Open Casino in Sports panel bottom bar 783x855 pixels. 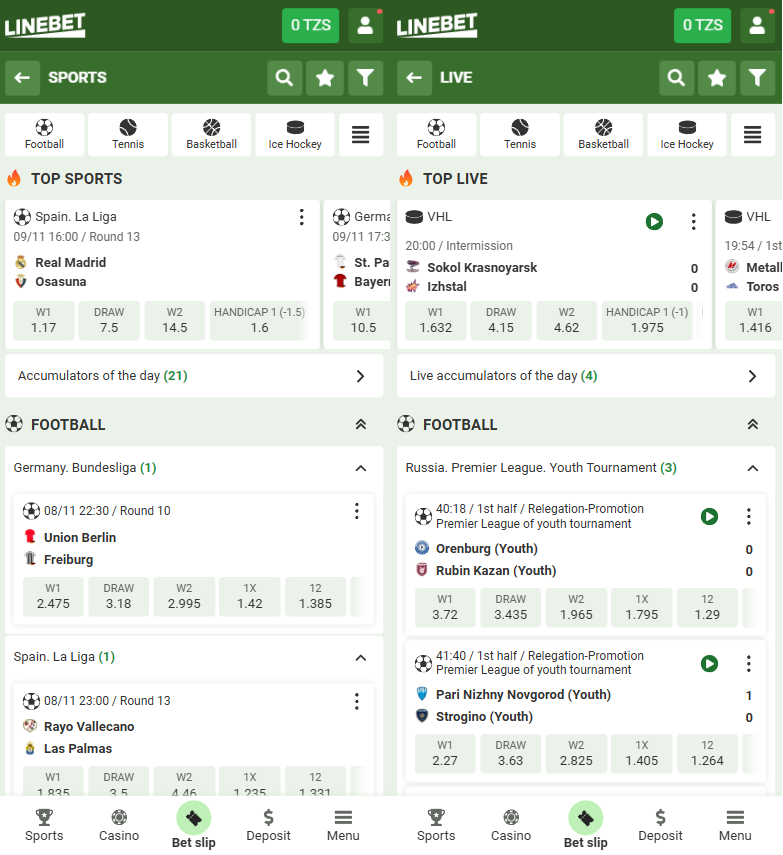coord(119,826)
